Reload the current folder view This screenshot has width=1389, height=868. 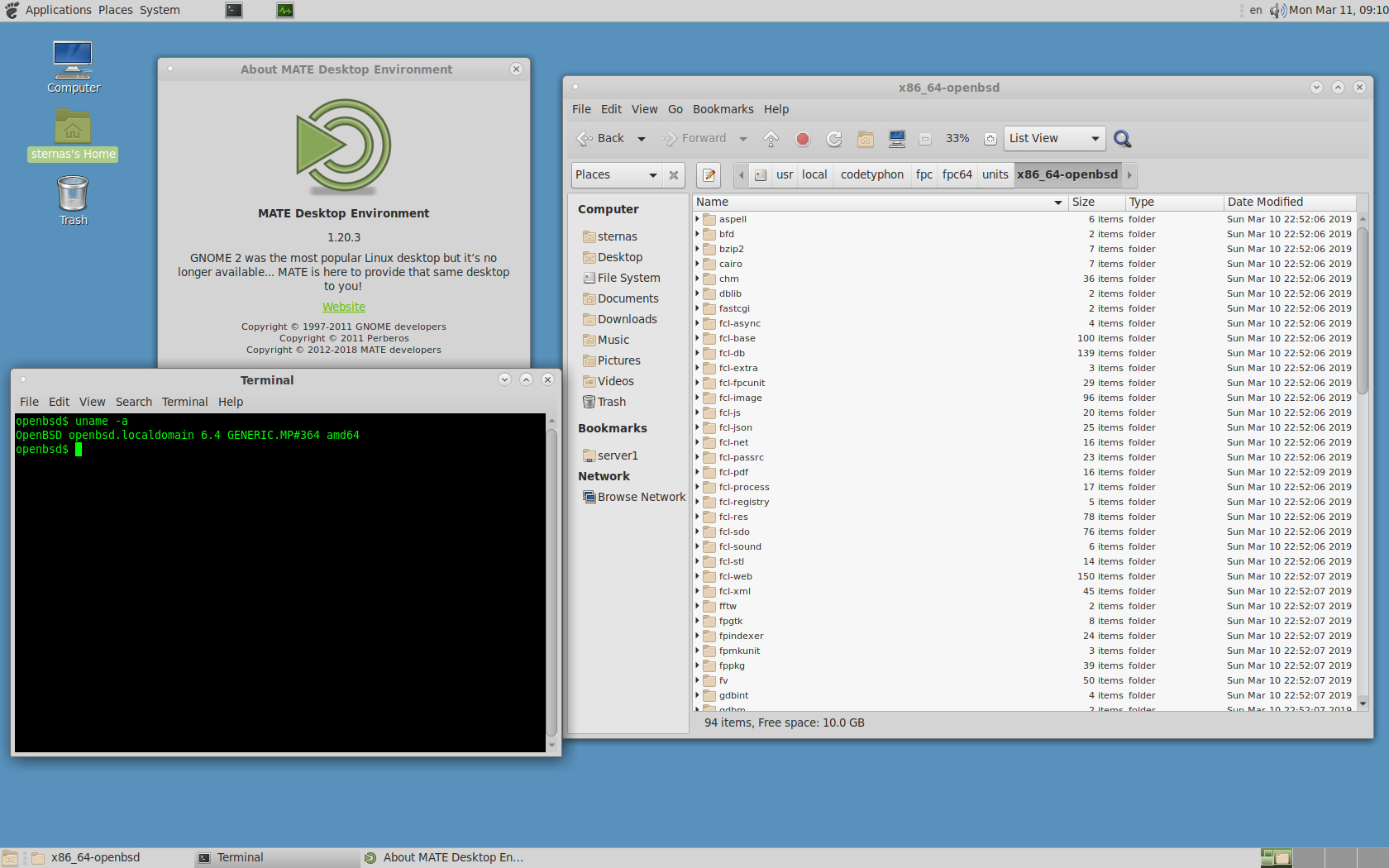click(834, 139)
